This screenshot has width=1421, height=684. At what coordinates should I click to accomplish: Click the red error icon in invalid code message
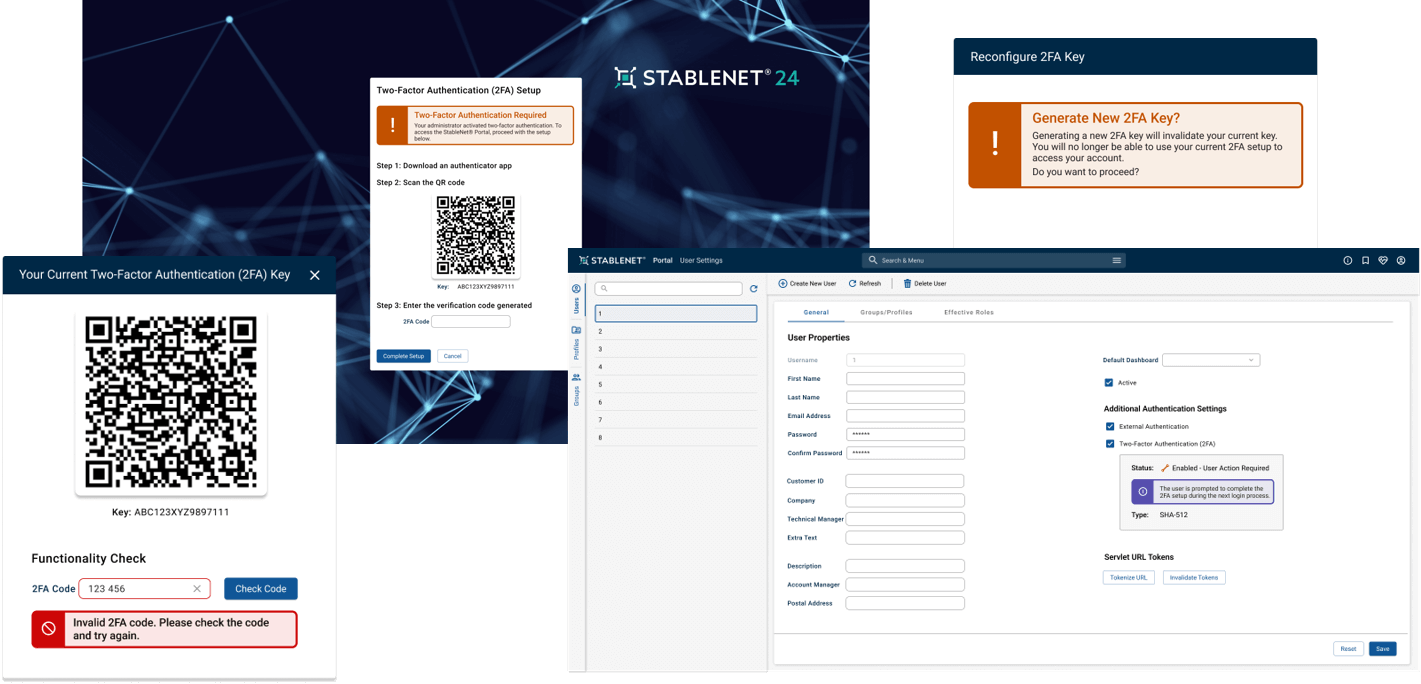[48, 629]
